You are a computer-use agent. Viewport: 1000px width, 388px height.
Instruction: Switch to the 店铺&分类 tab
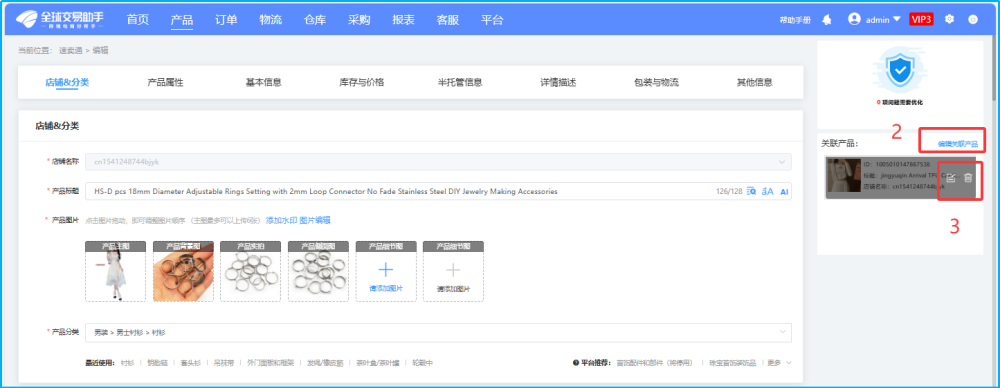pyautogui.click(x=67, y=82)
